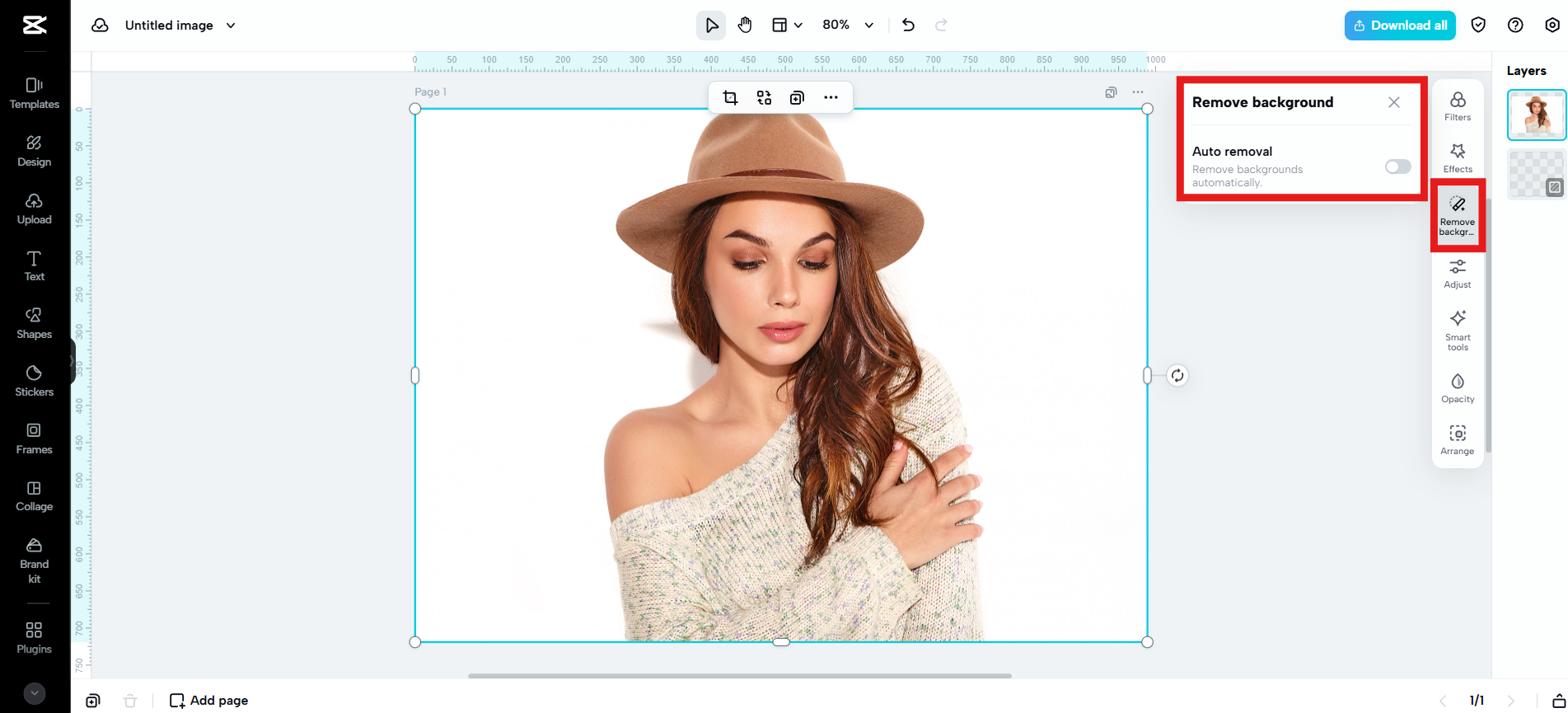Open the Plugins sidebar panel
Viewport: 1568px width, 713px height.
pyautogui.click(x=35, y=638)
